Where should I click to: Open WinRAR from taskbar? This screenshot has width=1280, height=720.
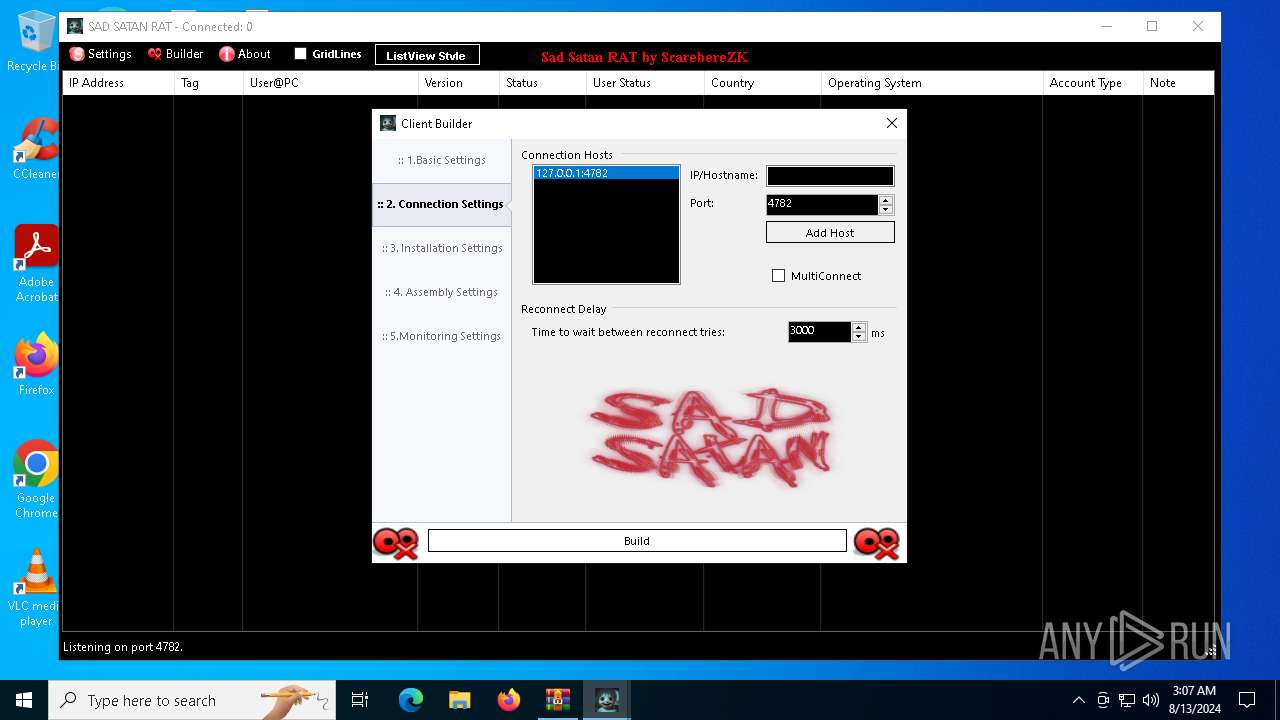[557, 700]
